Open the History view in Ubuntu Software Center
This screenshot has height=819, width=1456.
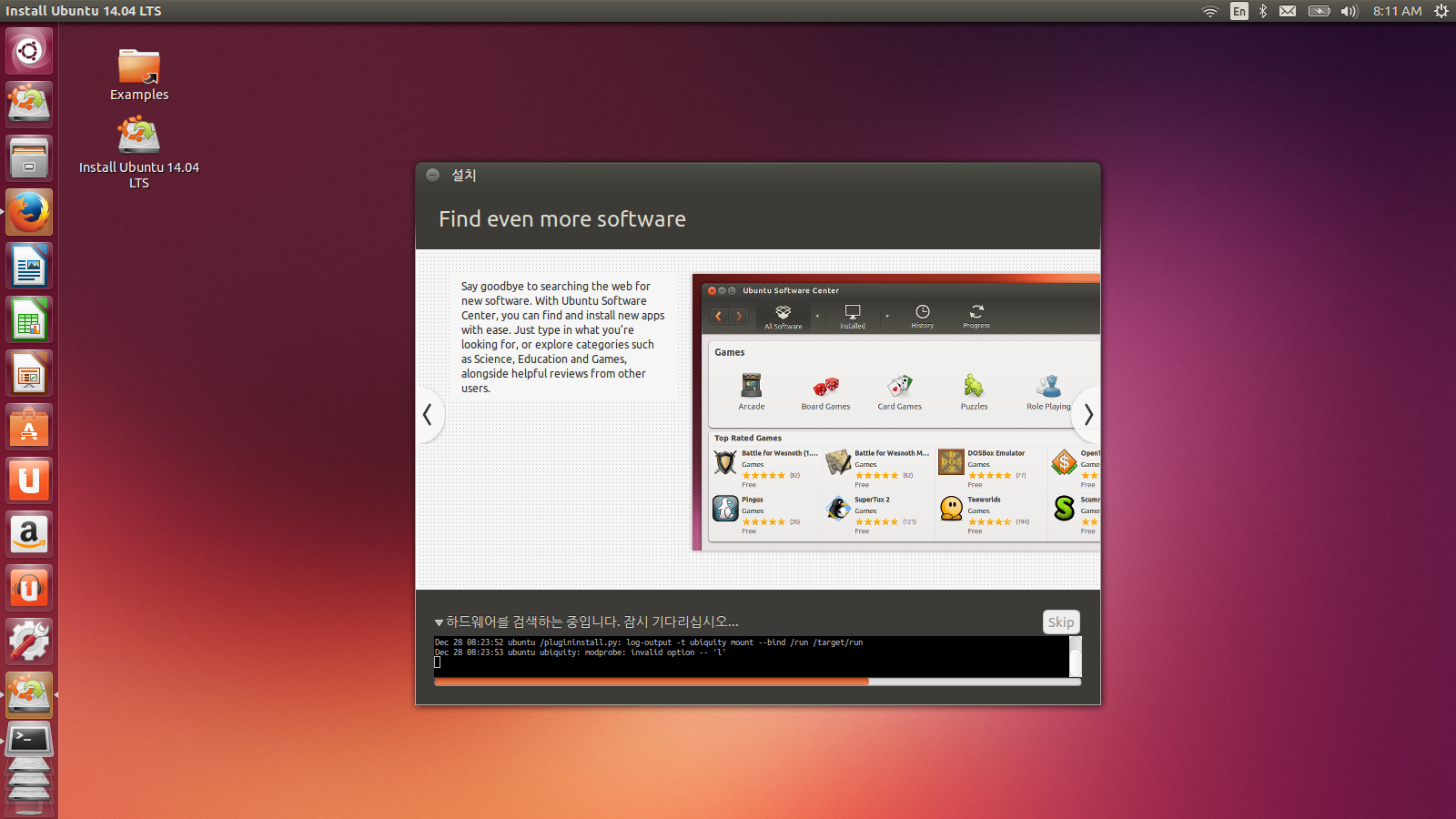[x=922, y=316]
